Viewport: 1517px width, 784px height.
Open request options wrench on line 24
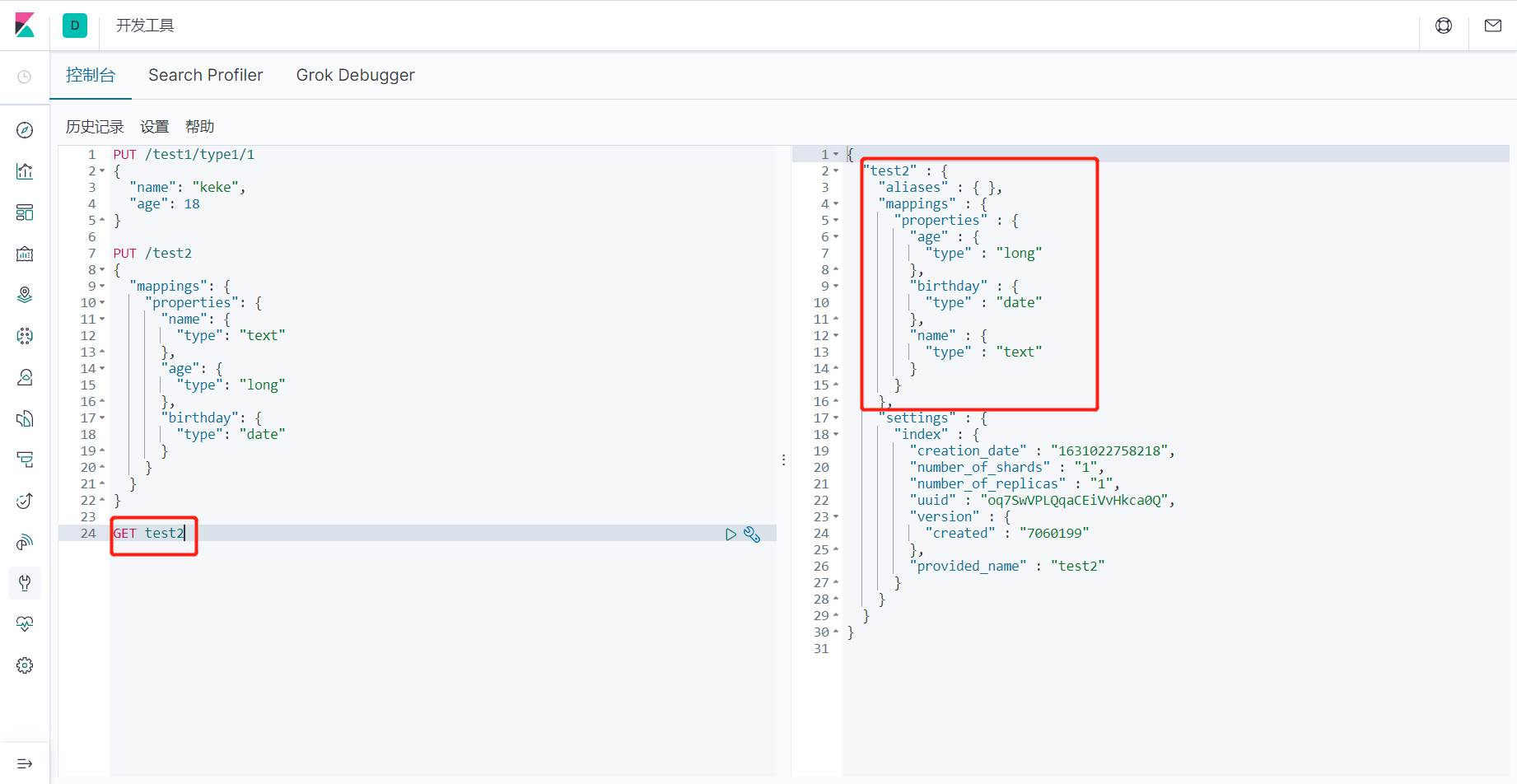coord(752,534)
